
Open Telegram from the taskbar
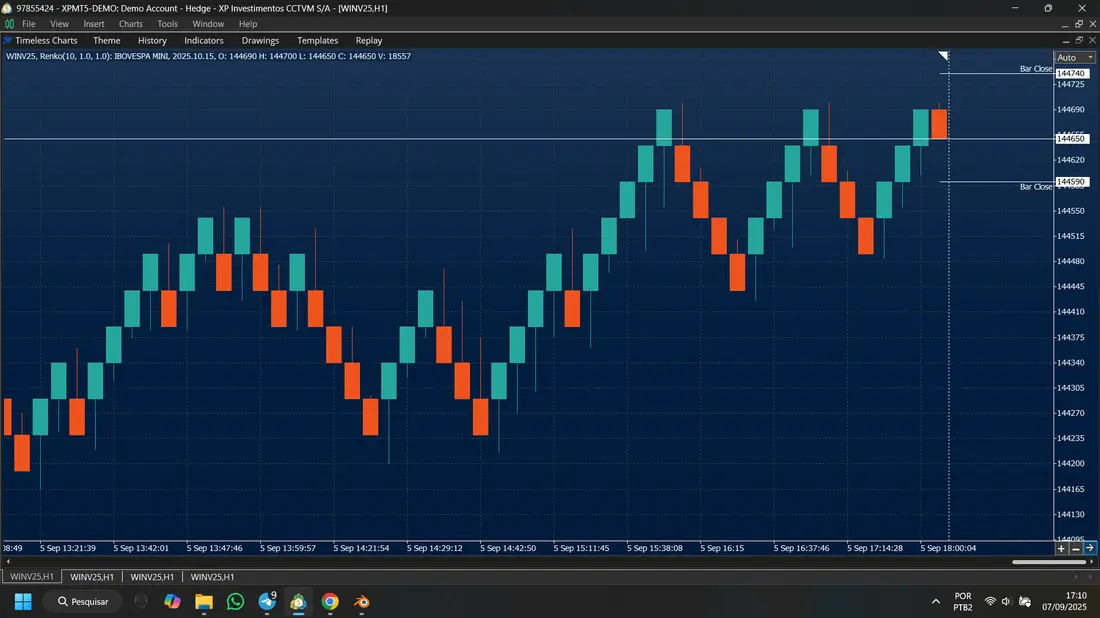coord(267,602)
